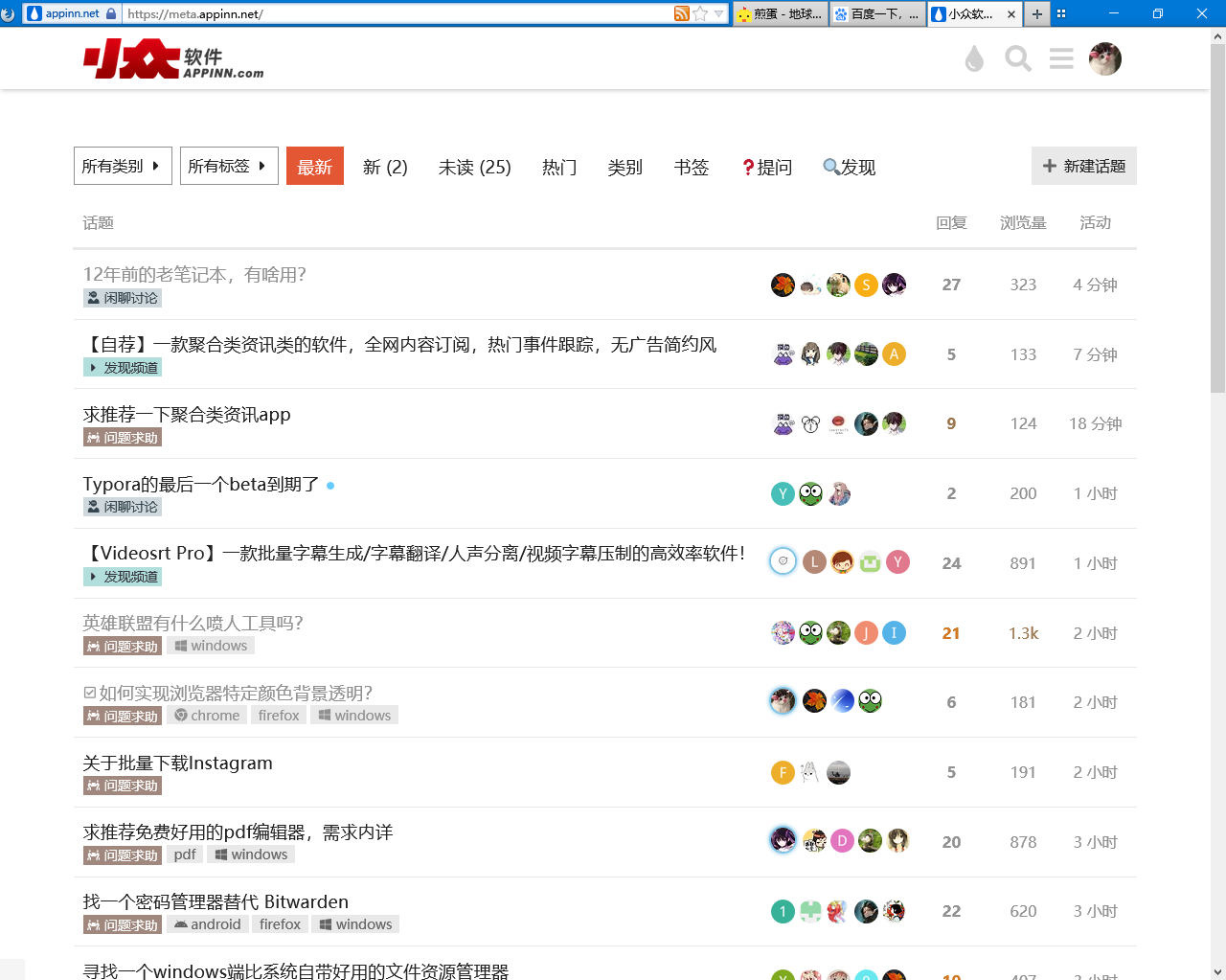Open the dropdown arrow next to bookmark star
The image size is (1226, 980).
(x=719, y=13)
